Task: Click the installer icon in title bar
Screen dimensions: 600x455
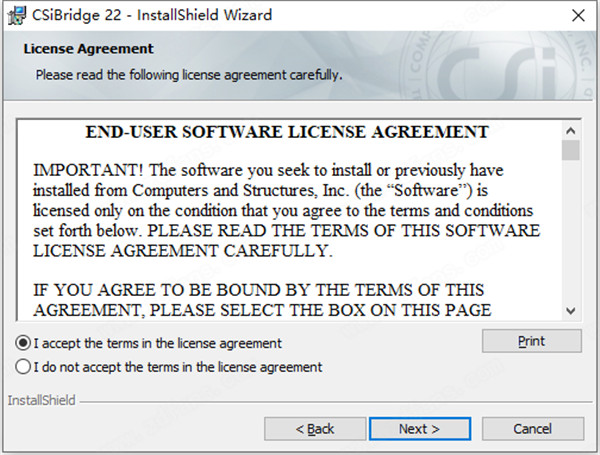Action: click(x=17, y=15)
